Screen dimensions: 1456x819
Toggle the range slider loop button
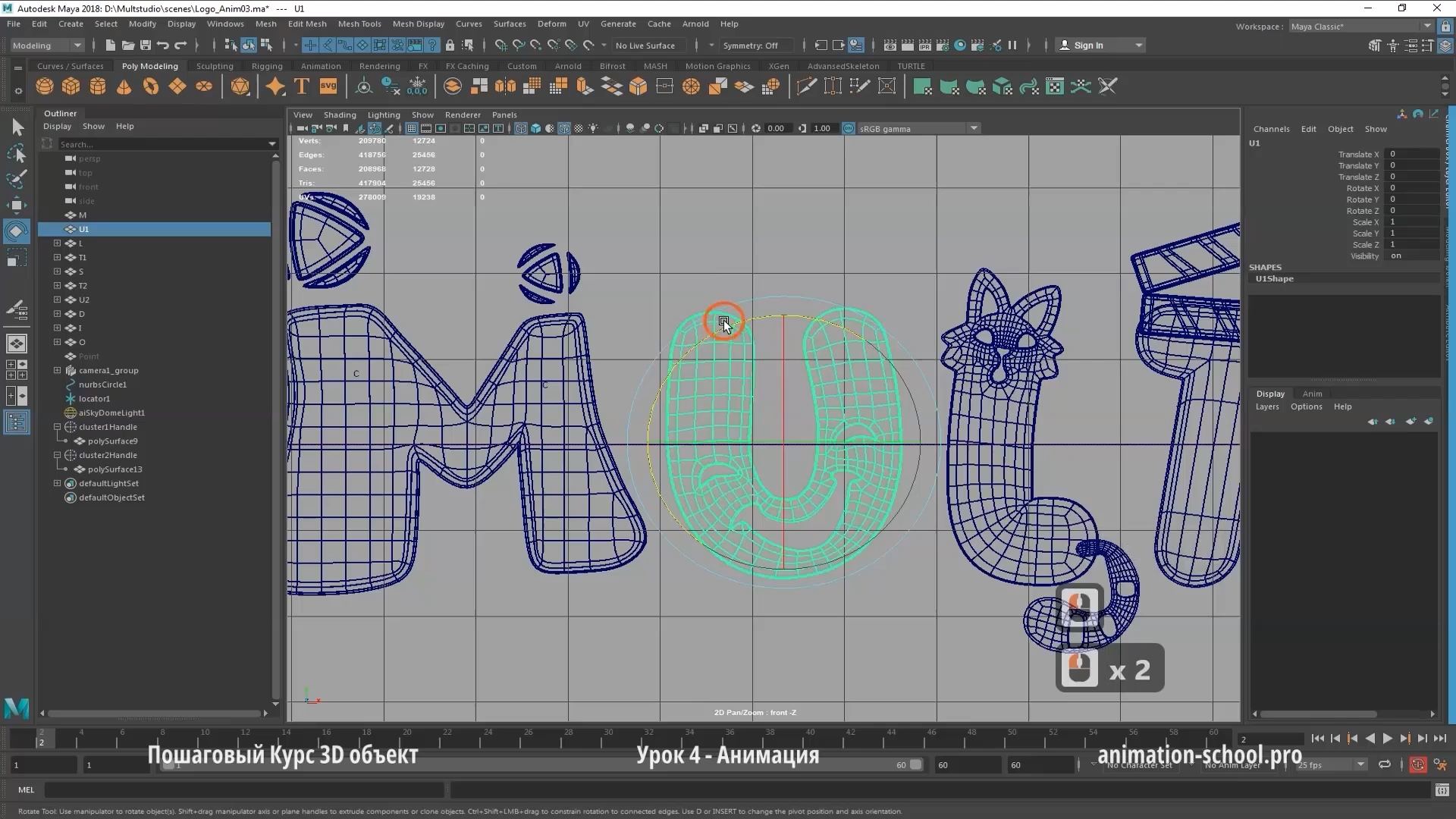pyautogui.click(x=1384, y=764)
